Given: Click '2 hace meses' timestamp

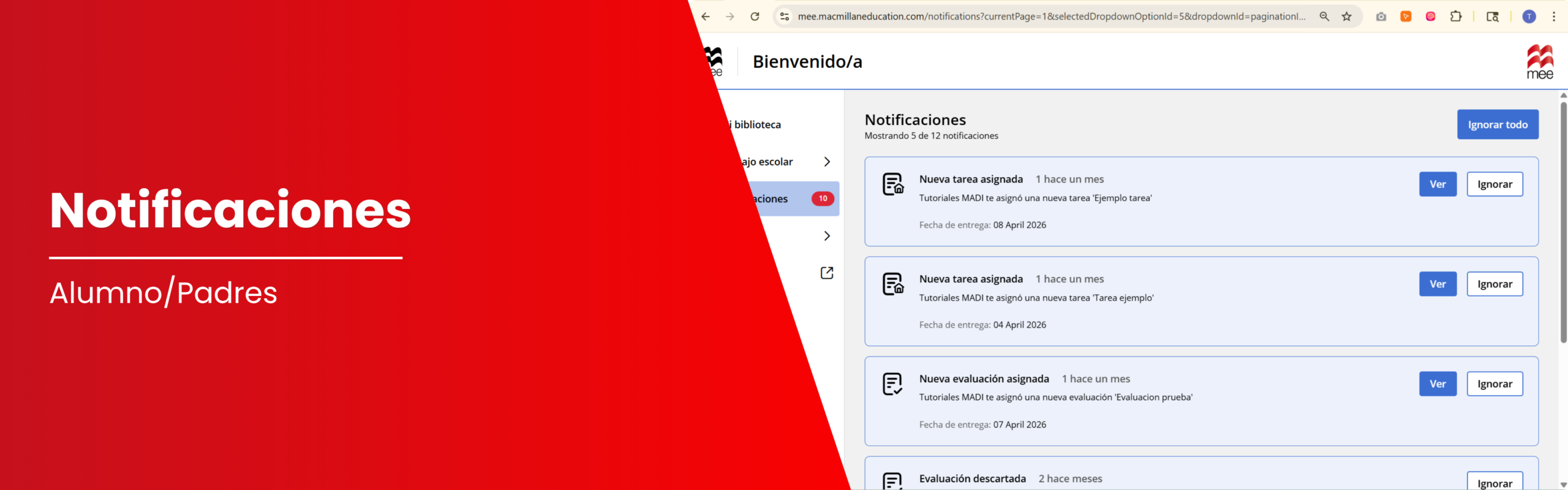Looking at the screenshot, I should click(x=1070, y=478).
